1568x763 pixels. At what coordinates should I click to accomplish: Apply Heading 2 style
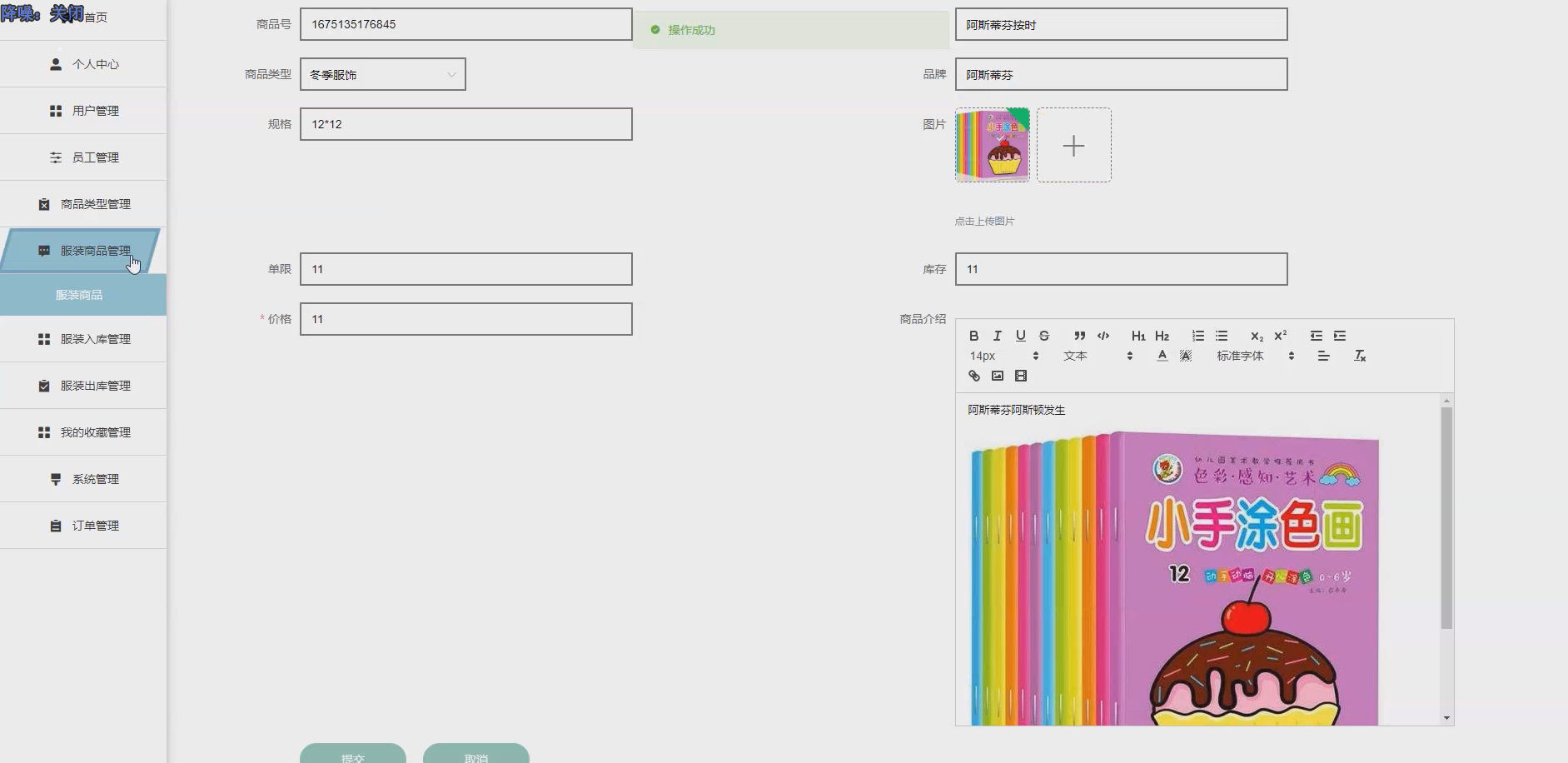coord(1162,336)
